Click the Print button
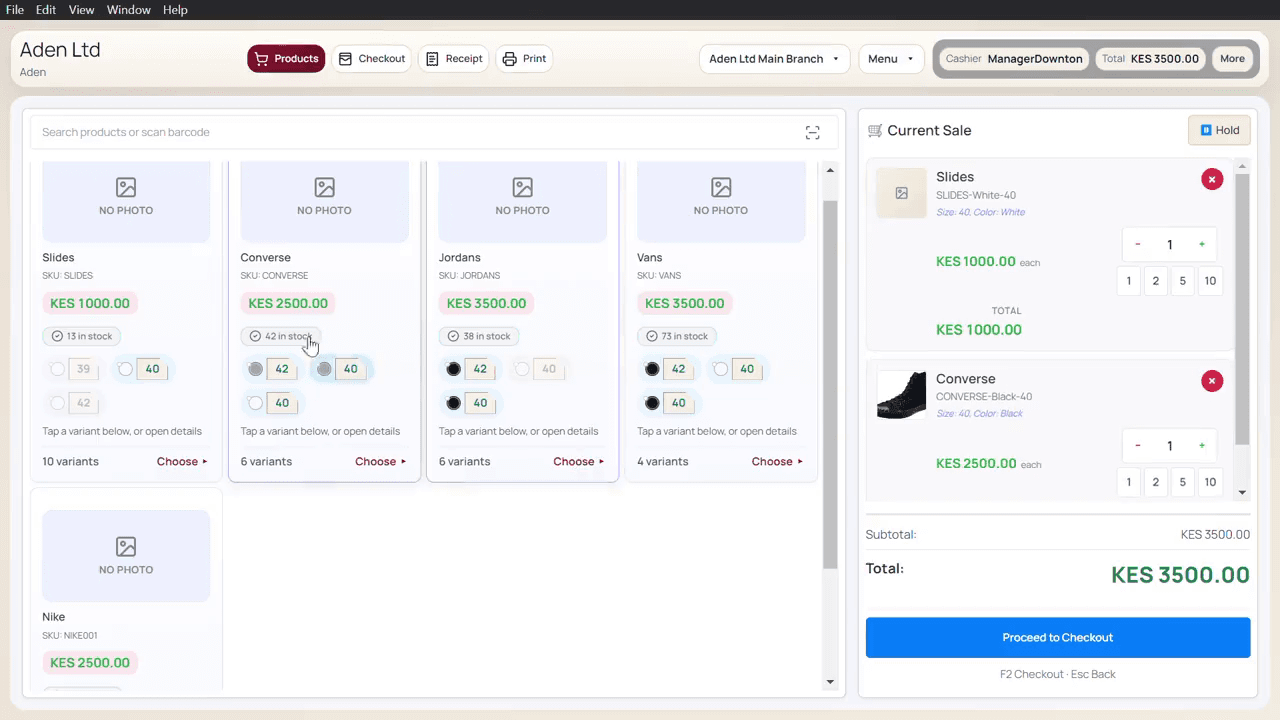This screenshot has width=1280, height=720. point(524,59)
